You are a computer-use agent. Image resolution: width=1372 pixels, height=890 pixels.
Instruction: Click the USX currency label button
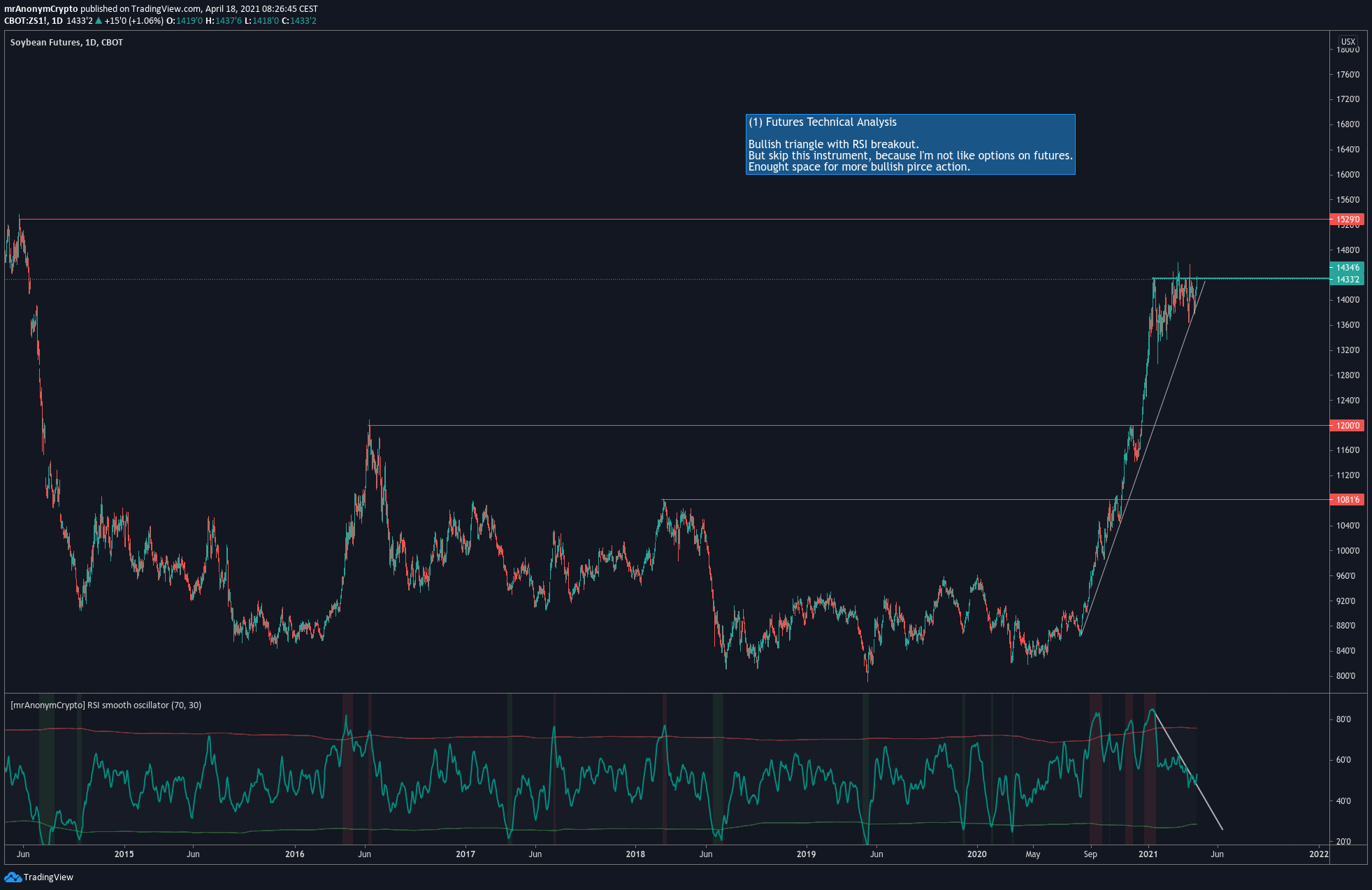click(1348, 42)
